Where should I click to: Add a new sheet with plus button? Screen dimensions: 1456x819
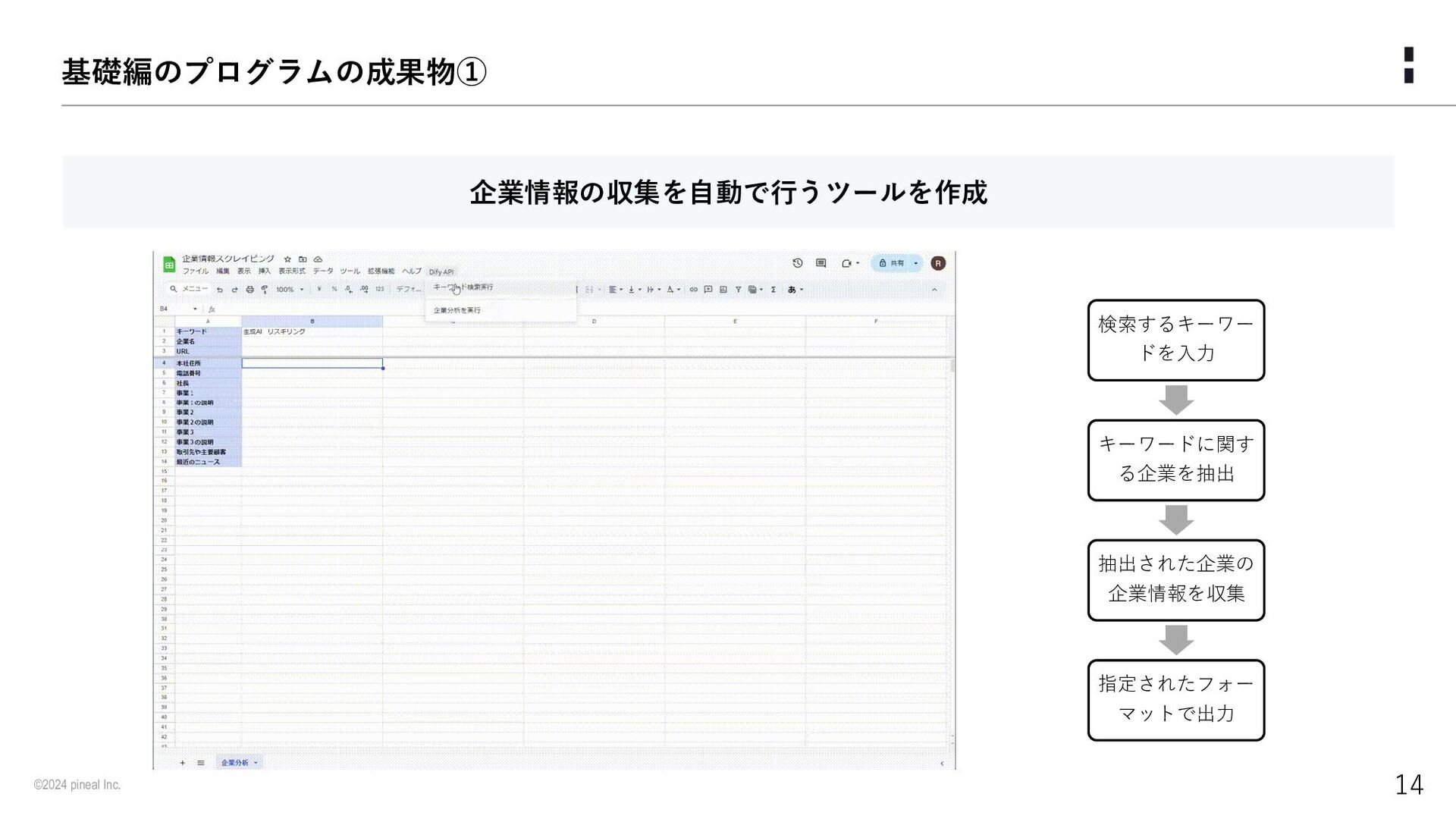pos(183,763)
